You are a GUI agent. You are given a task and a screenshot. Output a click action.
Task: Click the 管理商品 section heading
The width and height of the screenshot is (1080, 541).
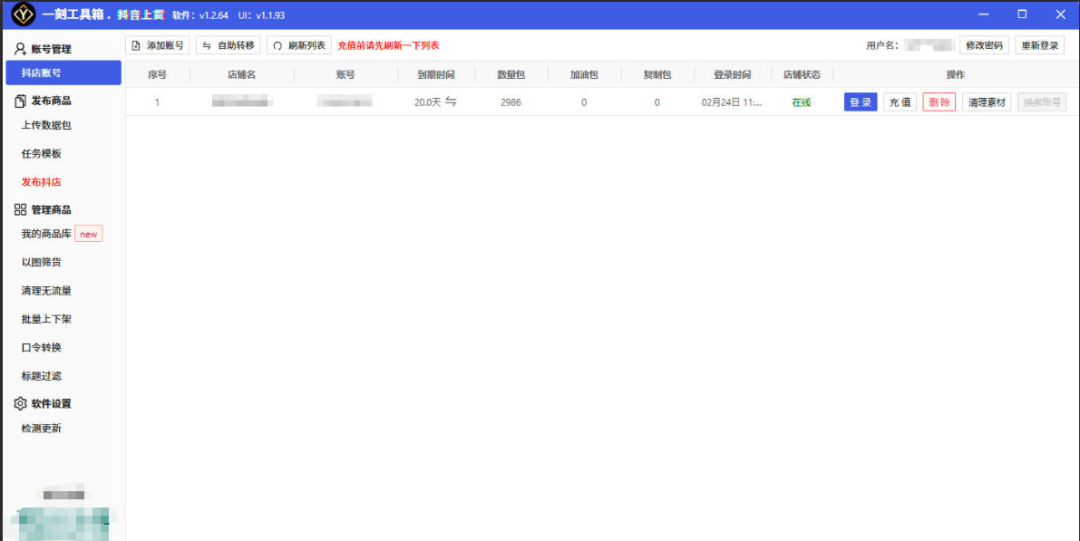coord(50,210)
